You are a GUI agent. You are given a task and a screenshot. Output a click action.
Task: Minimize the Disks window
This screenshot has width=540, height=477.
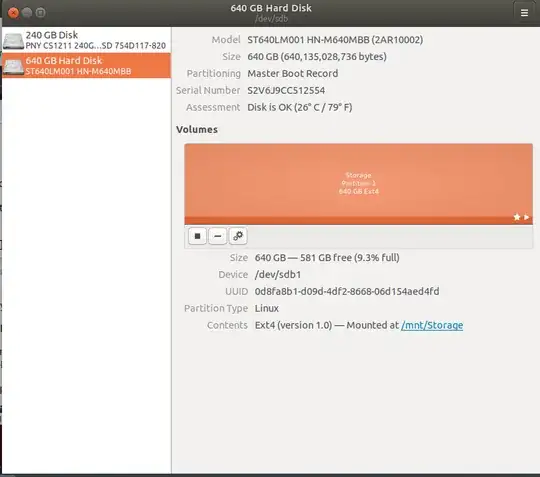(x=27, y=13)
